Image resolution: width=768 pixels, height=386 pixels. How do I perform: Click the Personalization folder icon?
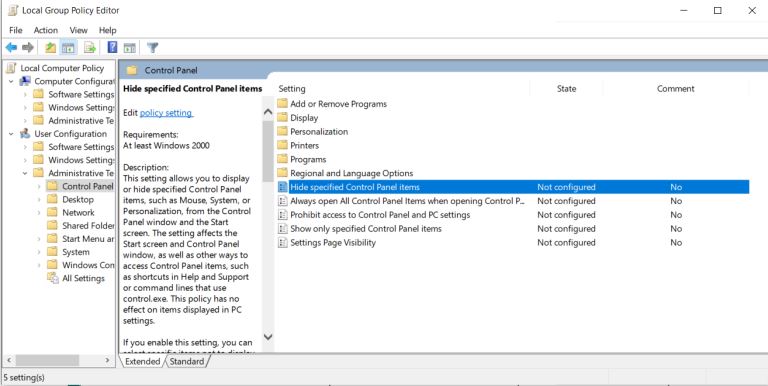click(x=282, y=131)
